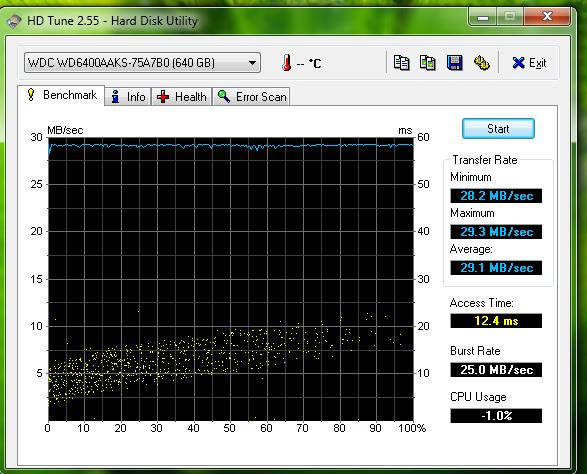Click the copy screenshot to clipboard icon
The image size is (587, 474).
pyautogui.click(x=428, y=63)
